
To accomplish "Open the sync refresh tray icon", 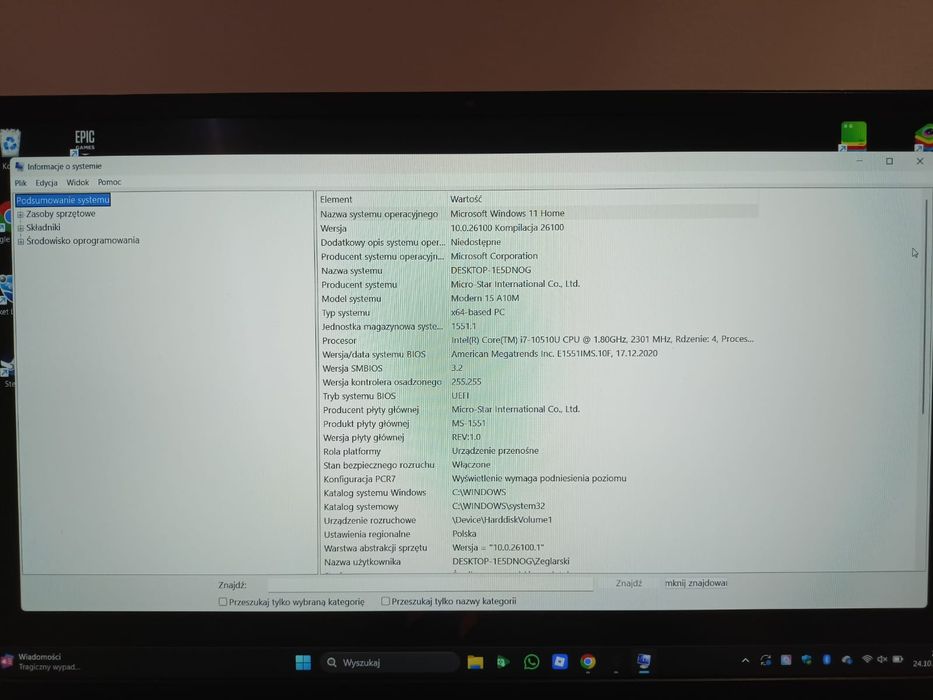I will tap(766, 660).
